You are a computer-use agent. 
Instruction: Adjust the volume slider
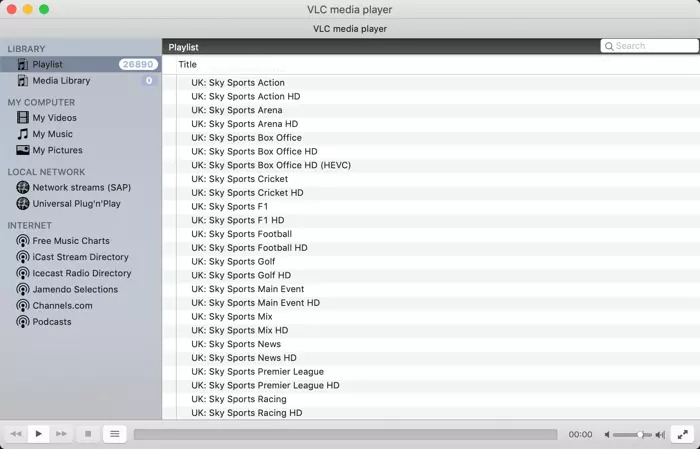(x=632, y=434)
